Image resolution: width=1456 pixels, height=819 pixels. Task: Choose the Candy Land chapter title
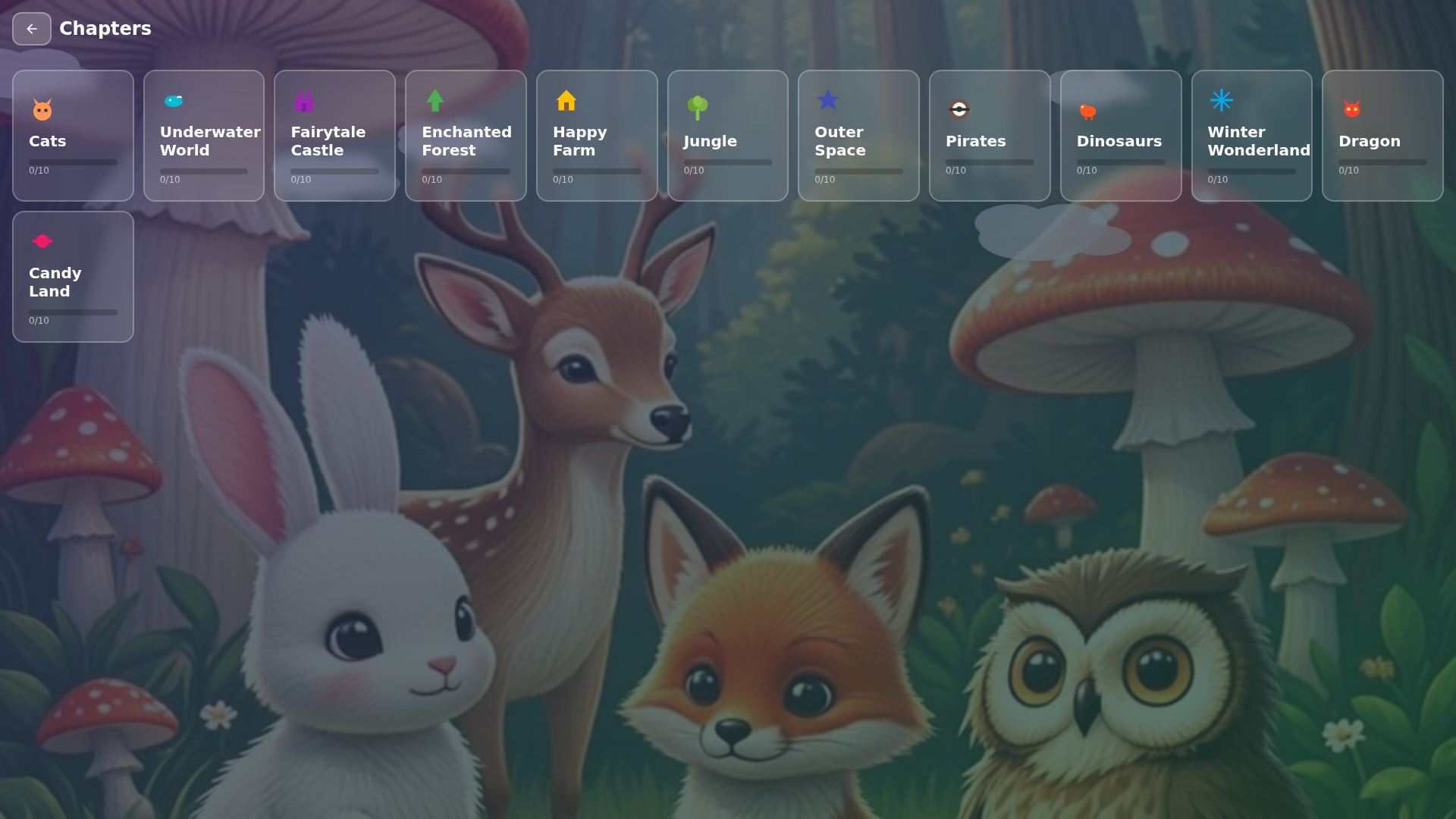pyautogui.click(x=55, y=282)
